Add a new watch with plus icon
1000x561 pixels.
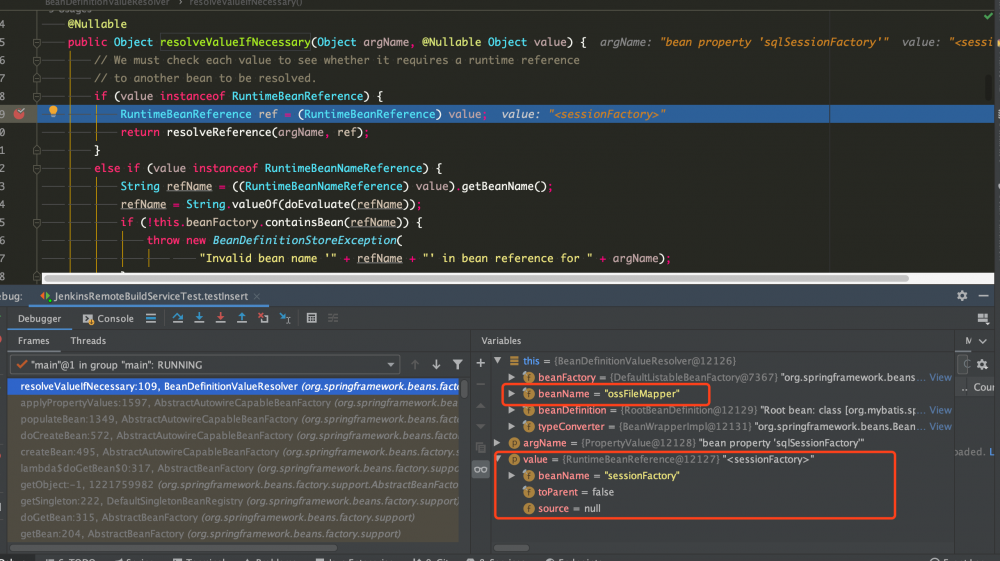481,362
